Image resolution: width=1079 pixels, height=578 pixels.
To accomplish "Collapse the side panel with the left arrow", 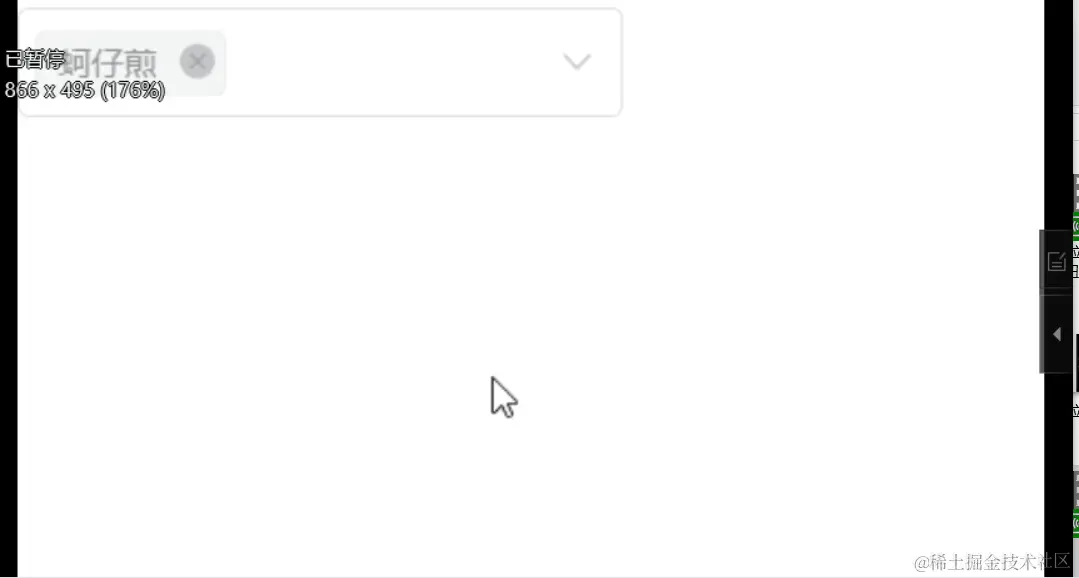I will pos(1057,334).
